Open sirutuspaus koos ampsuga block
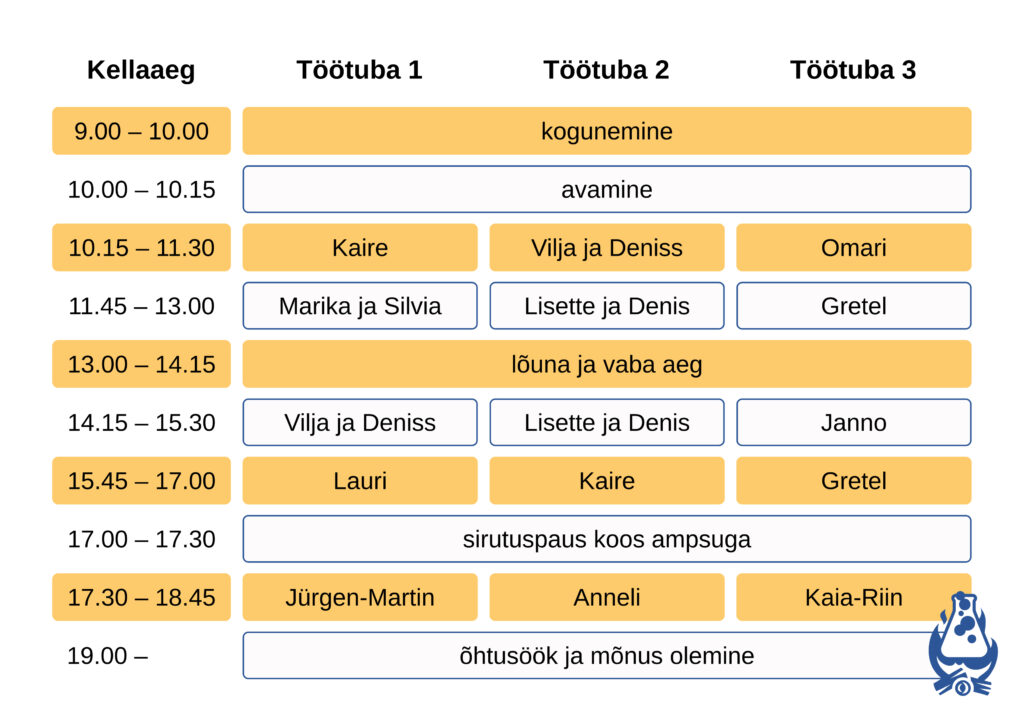1024x724 pixels. [x=606, y=540]
